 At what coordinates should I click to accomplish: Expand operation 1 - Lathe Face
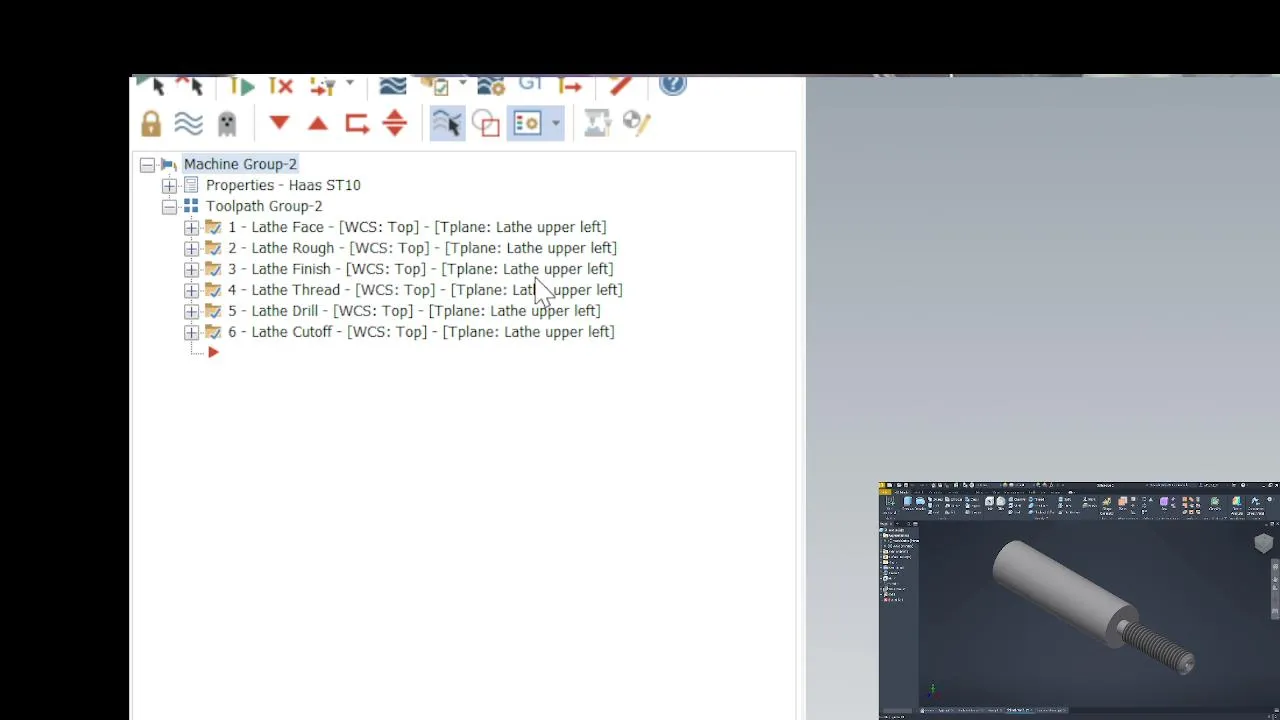click(x=191, y=228)
